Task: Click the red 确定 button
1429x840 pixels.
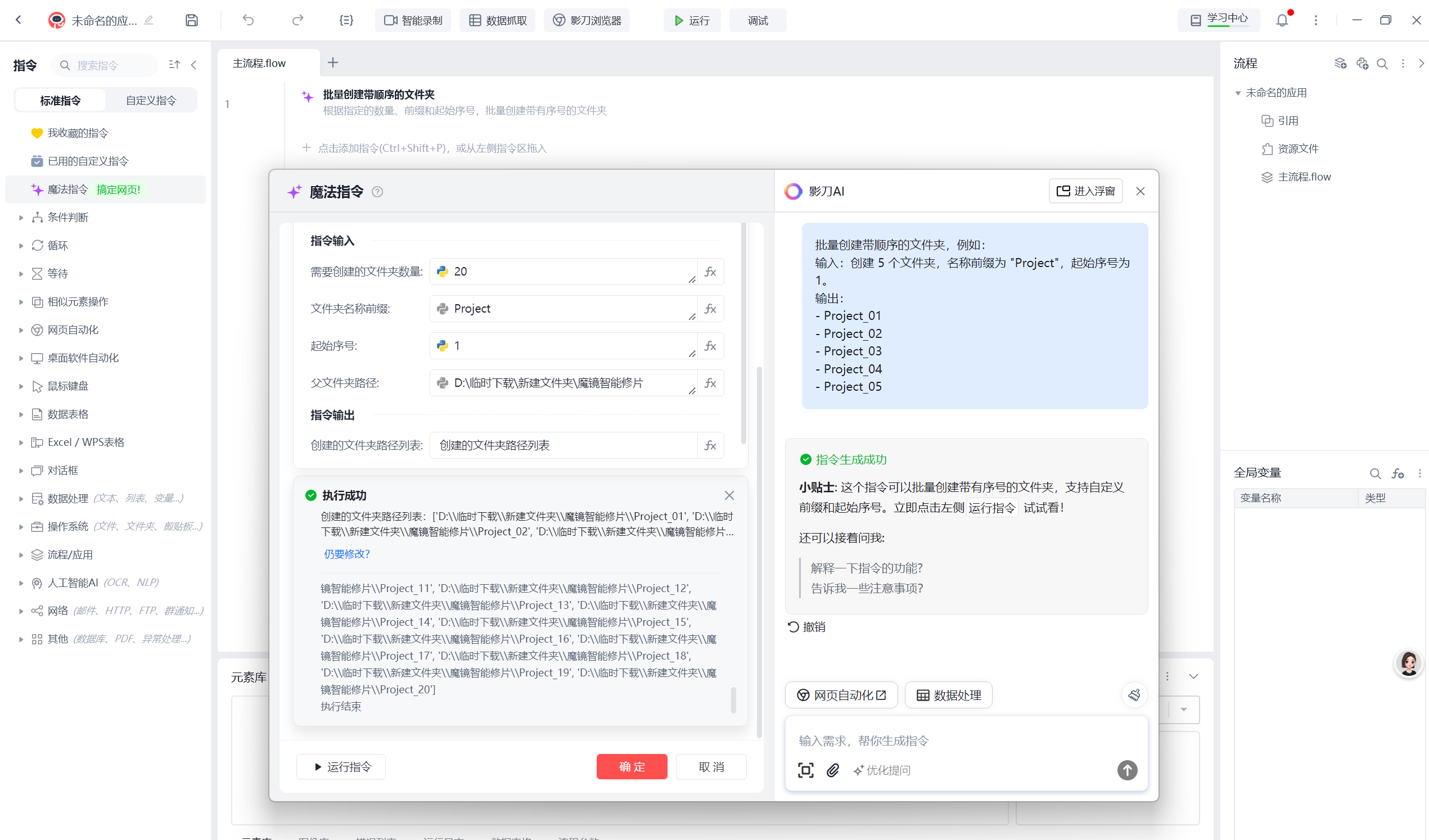Action: click(631, 766)
